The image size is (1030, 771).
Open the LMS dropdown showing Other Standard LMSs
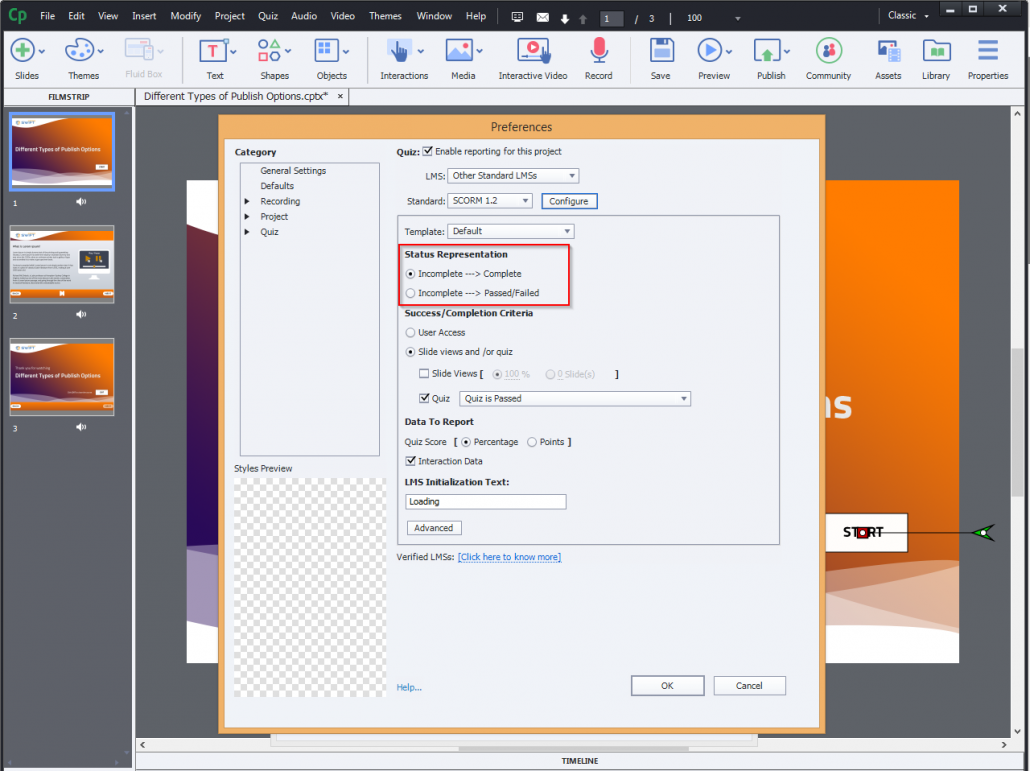click(513, 175)
